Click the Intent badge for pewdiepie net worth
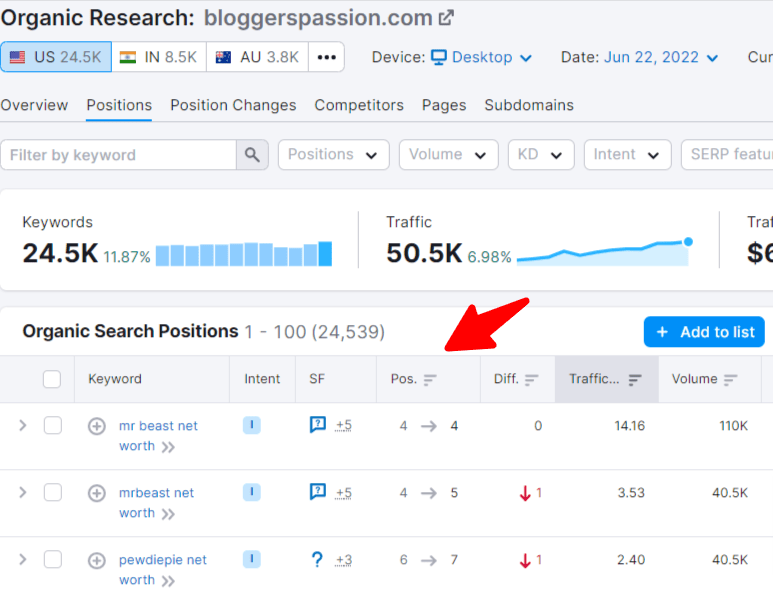 pos(251,559)
